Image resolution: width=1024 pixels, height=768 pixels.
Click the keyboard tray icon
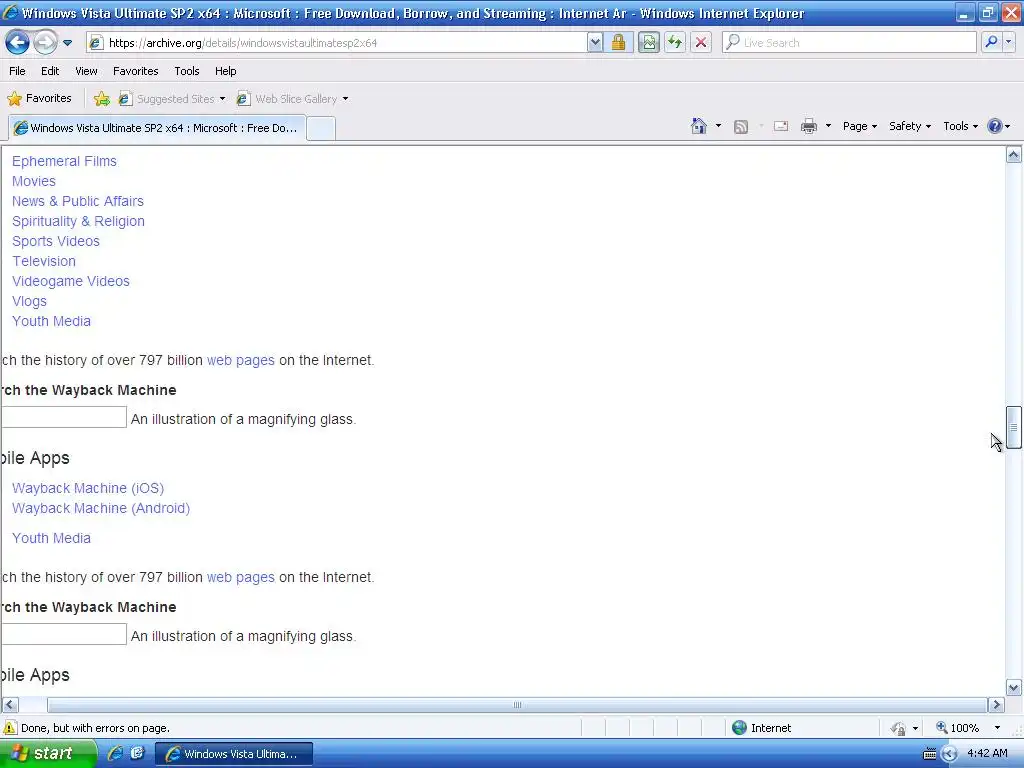pos(929,754)
